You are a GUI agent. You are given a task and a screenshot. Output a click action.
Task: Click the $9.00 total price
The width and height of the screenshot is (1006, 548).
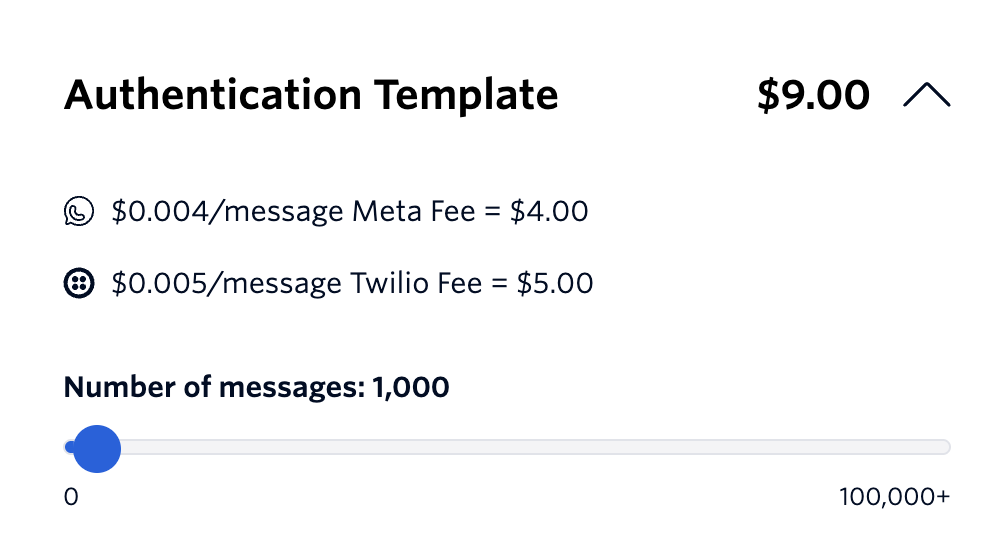click(x=813, y=95)
